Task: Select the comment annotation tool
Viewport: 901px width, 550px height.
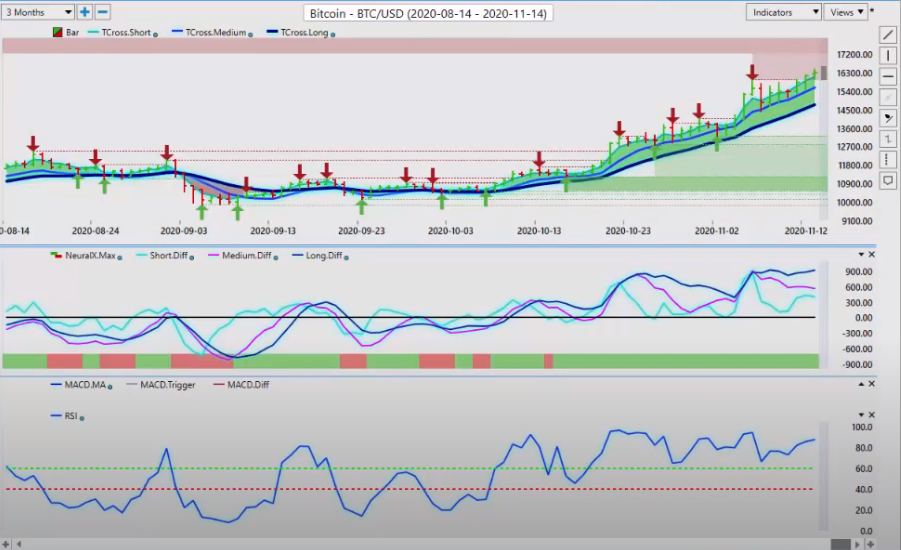Action: coord(888,181)
